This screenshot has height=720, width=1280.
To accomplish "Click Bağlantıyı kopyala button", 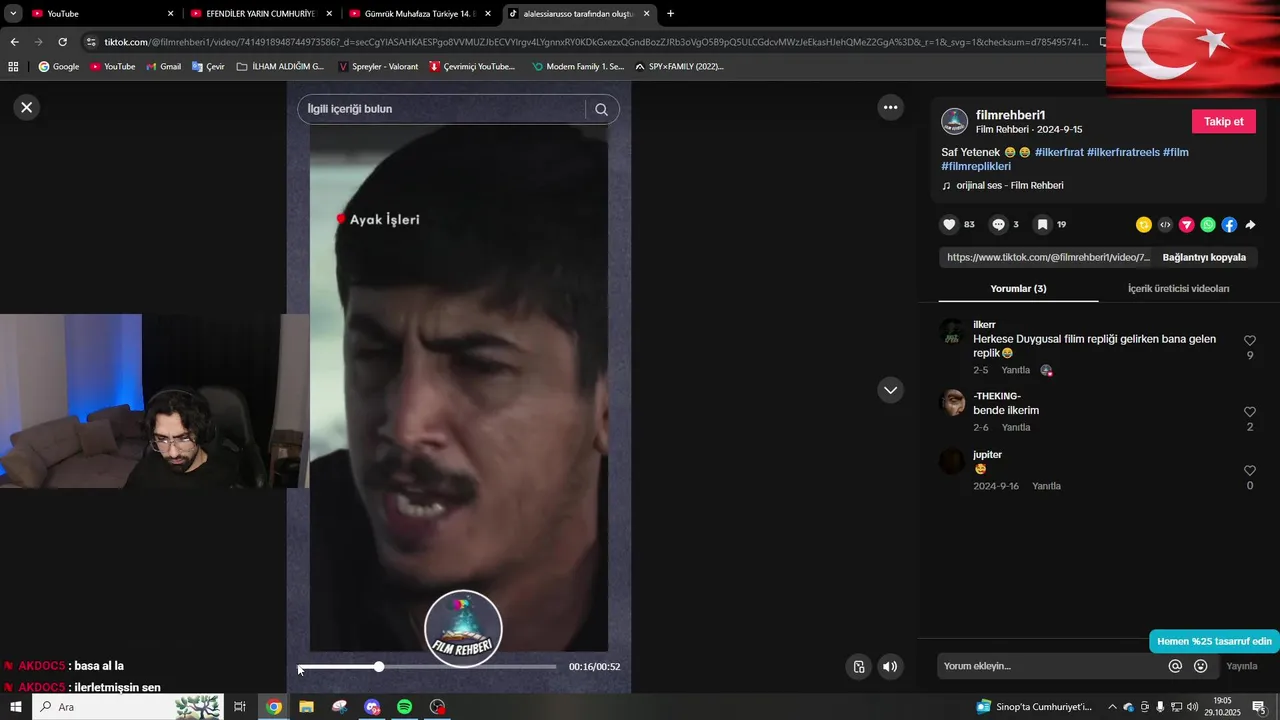I will pos(1204,257).
